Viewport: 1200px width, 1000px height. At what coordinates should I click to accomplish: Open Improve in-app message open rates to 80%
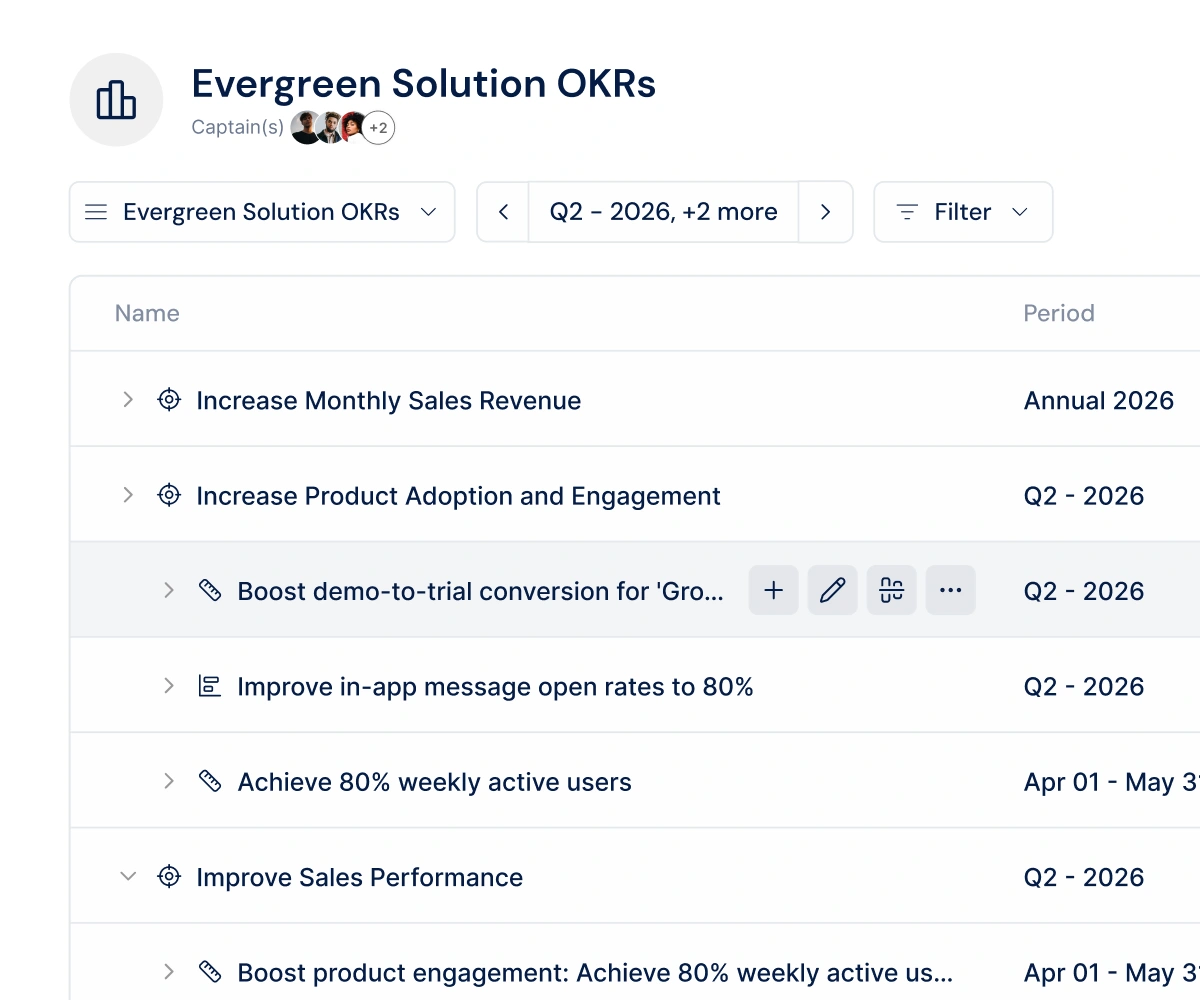(x=495, y=687)
